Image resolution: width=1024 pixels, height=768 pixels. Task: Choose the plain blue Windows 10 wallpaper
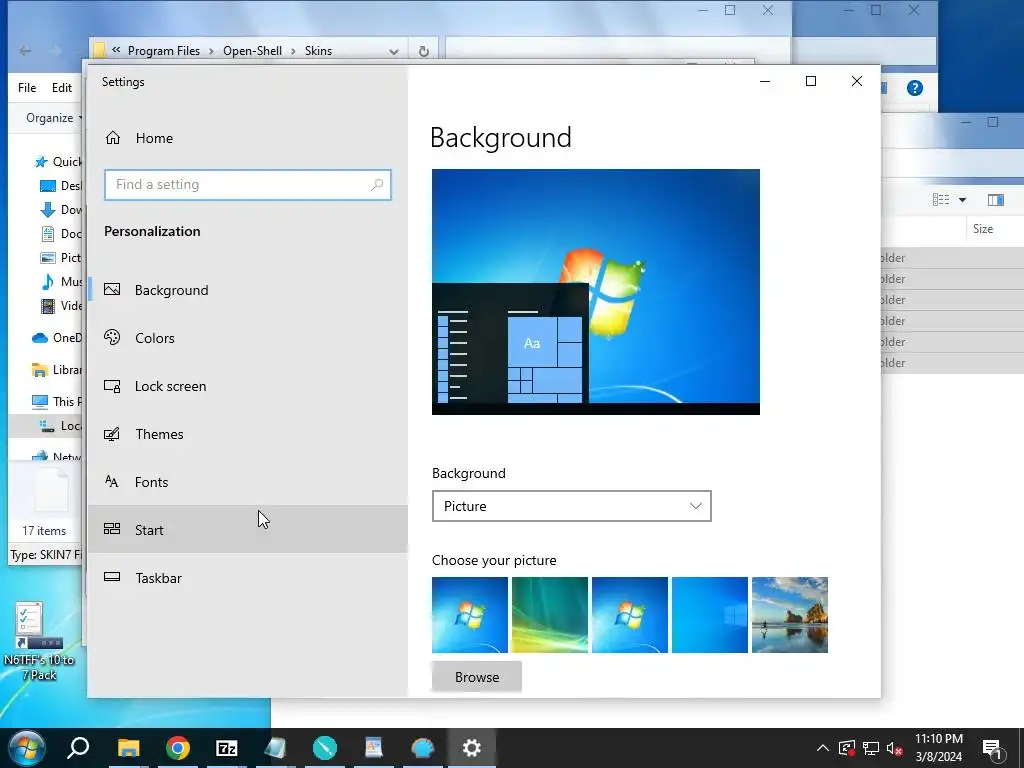pos(710,615)
